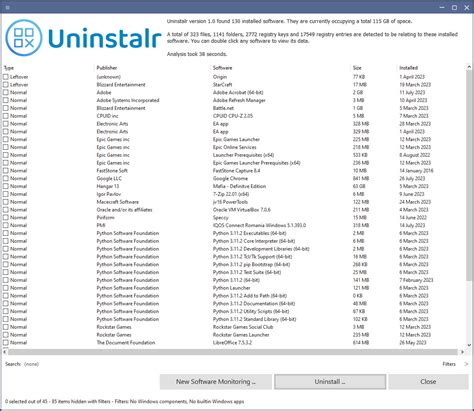Image resolution: width=474 pixels, height=411 pixels.
Task: Select Python 3.11.2 Documentation (64-bit) entry
Action: click(x=254, y=304)
